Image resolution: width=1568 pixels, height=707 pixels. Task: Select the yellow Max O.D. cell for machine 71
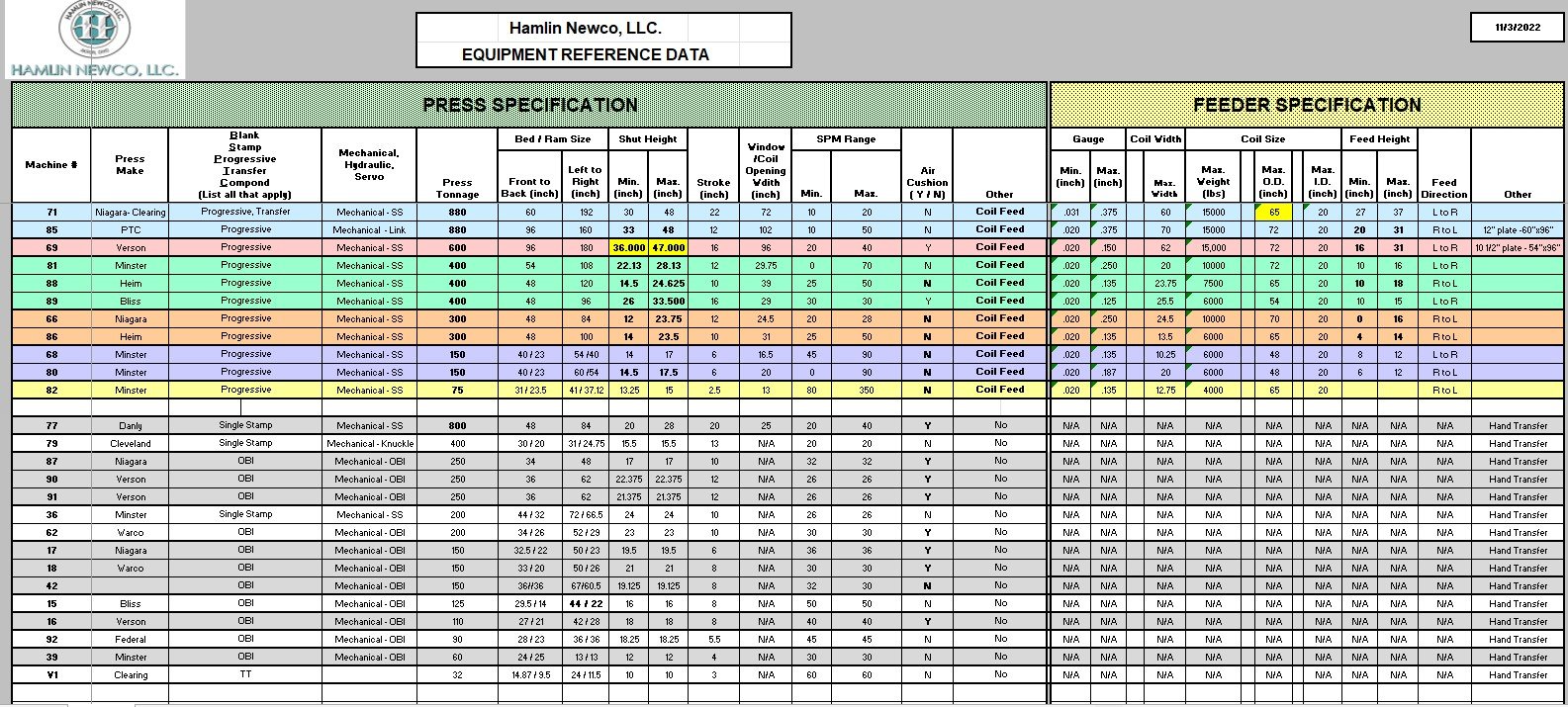pos(1273,213)
